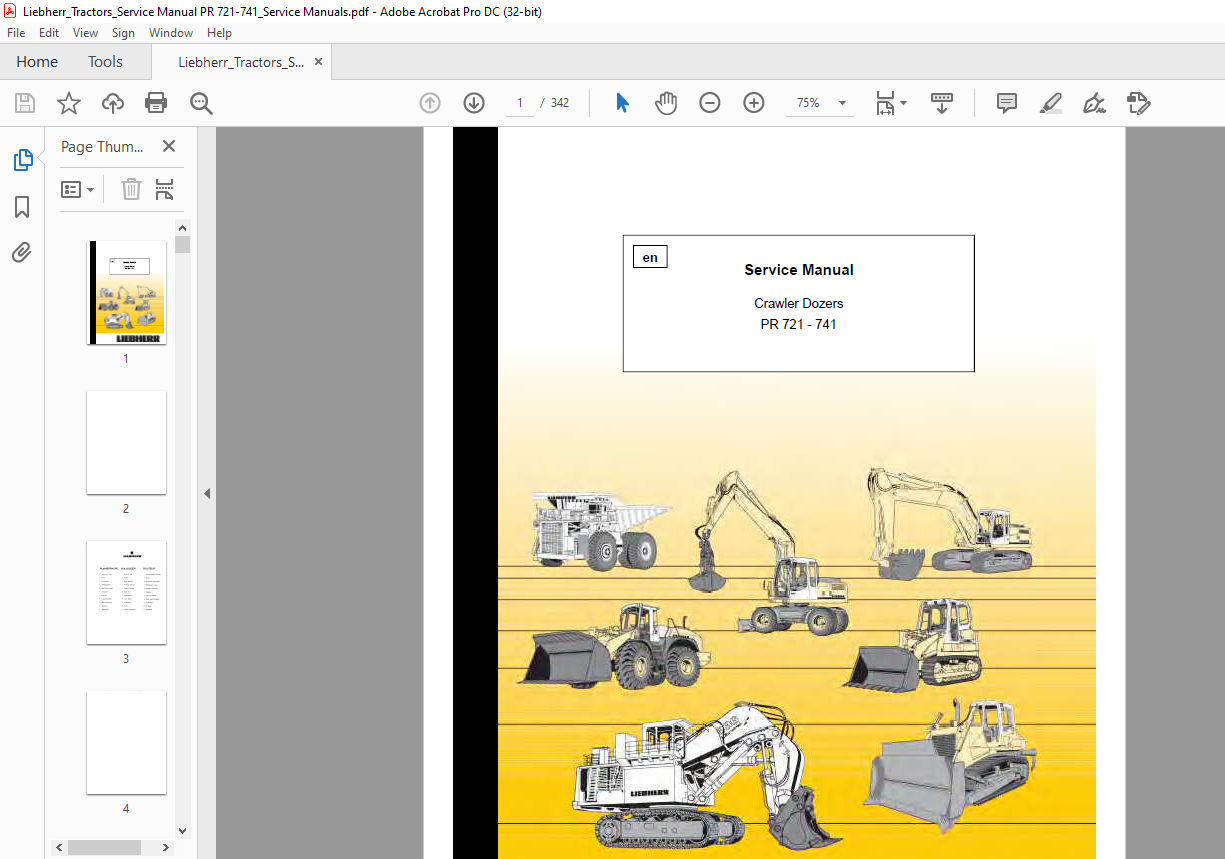Activate the Hand pan tool
The image size is (1225, 859).
666,103
